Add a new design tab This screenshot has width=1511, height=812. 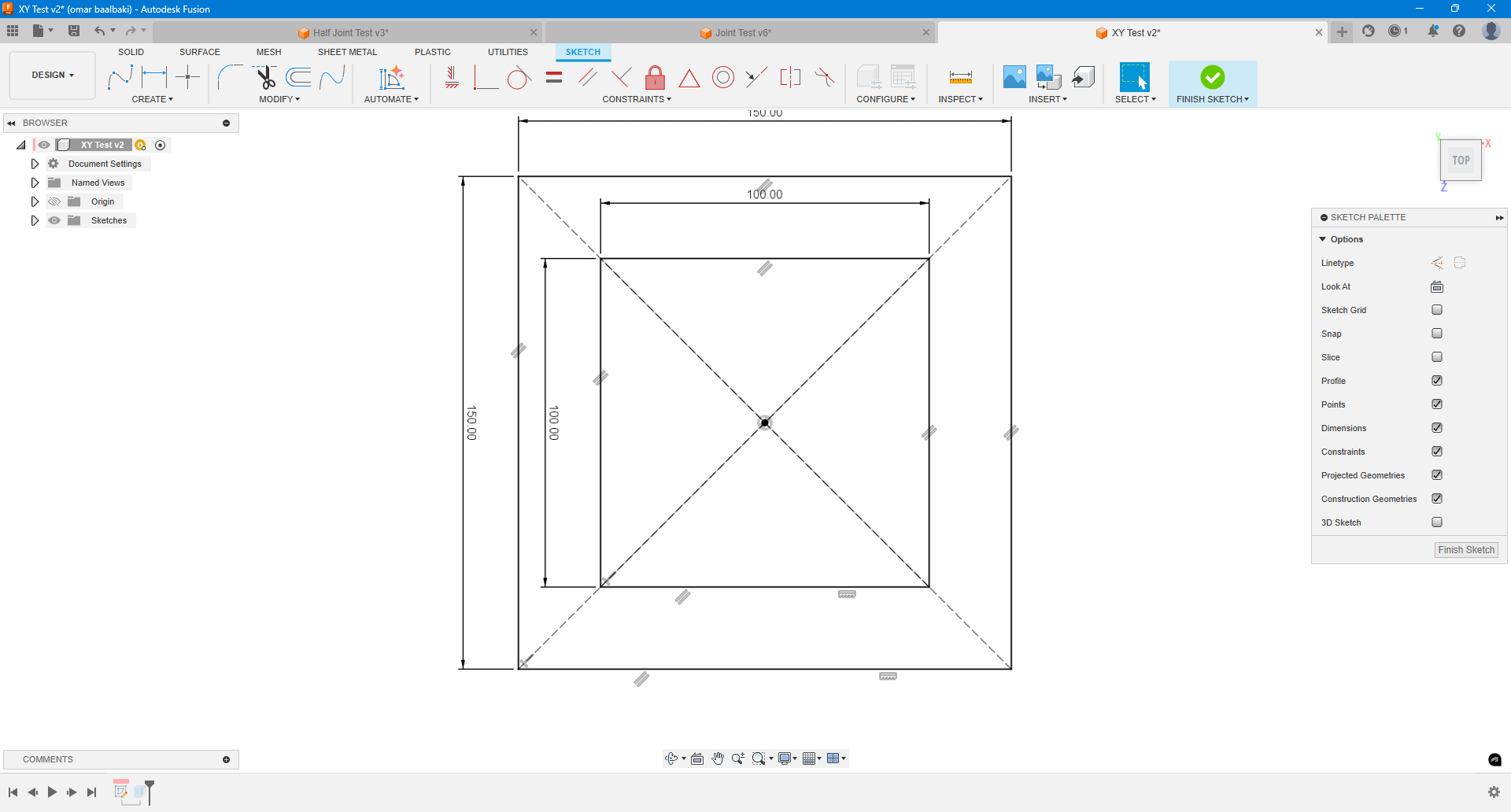pos(1342,31)
